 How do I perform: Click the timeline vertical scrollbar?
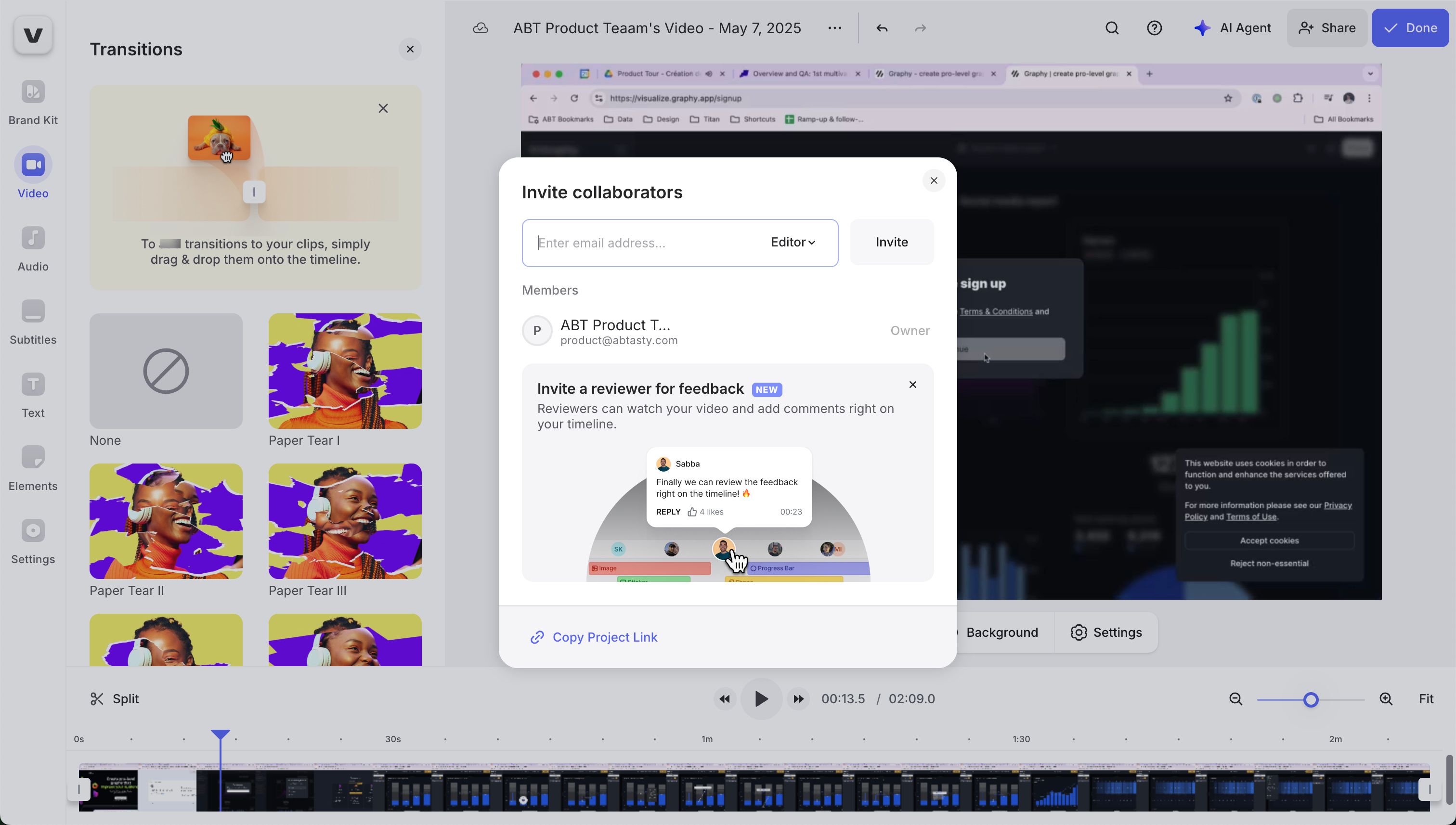click(1450, 780)
